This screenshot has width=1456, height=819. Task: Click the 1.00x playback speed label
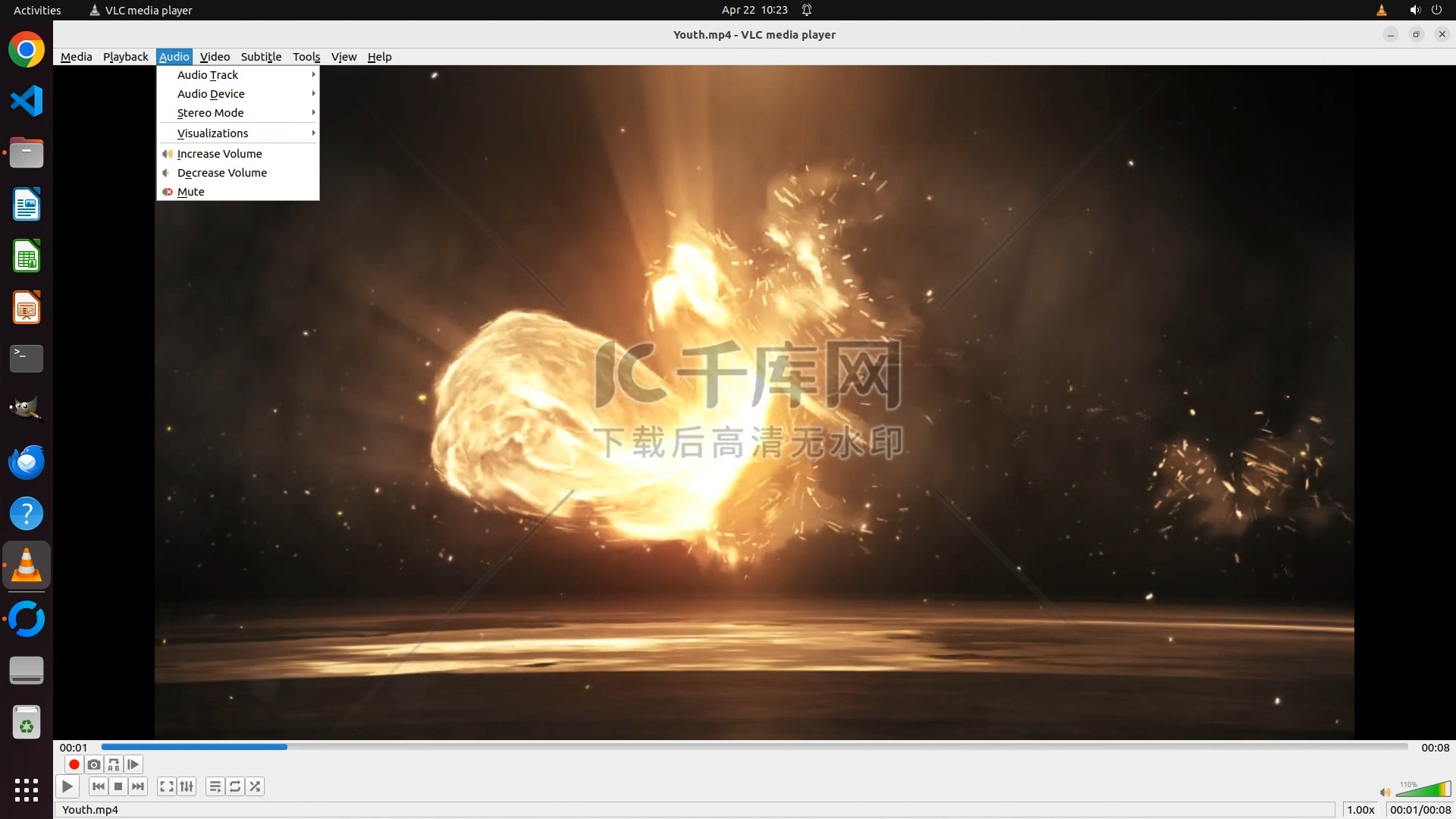(x=1360, y=809)
